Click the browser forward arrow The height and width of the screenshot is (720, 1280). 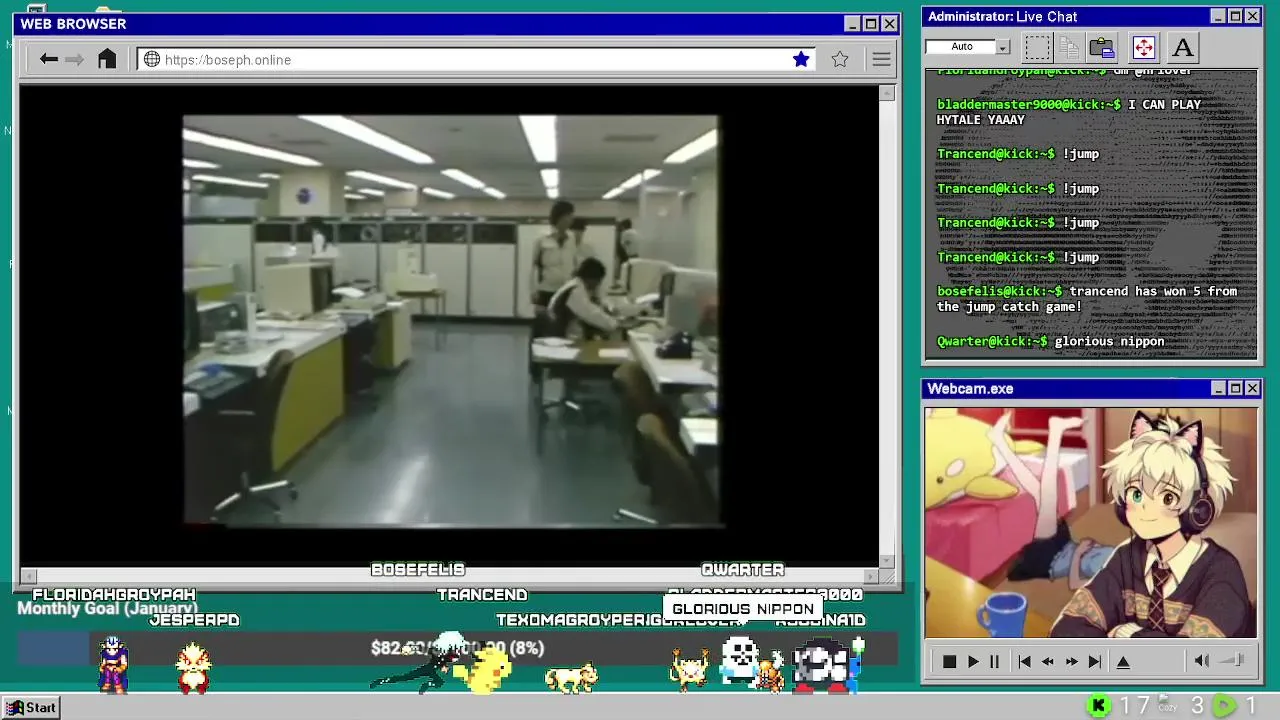pyautogui.click(x=74, y=59)
